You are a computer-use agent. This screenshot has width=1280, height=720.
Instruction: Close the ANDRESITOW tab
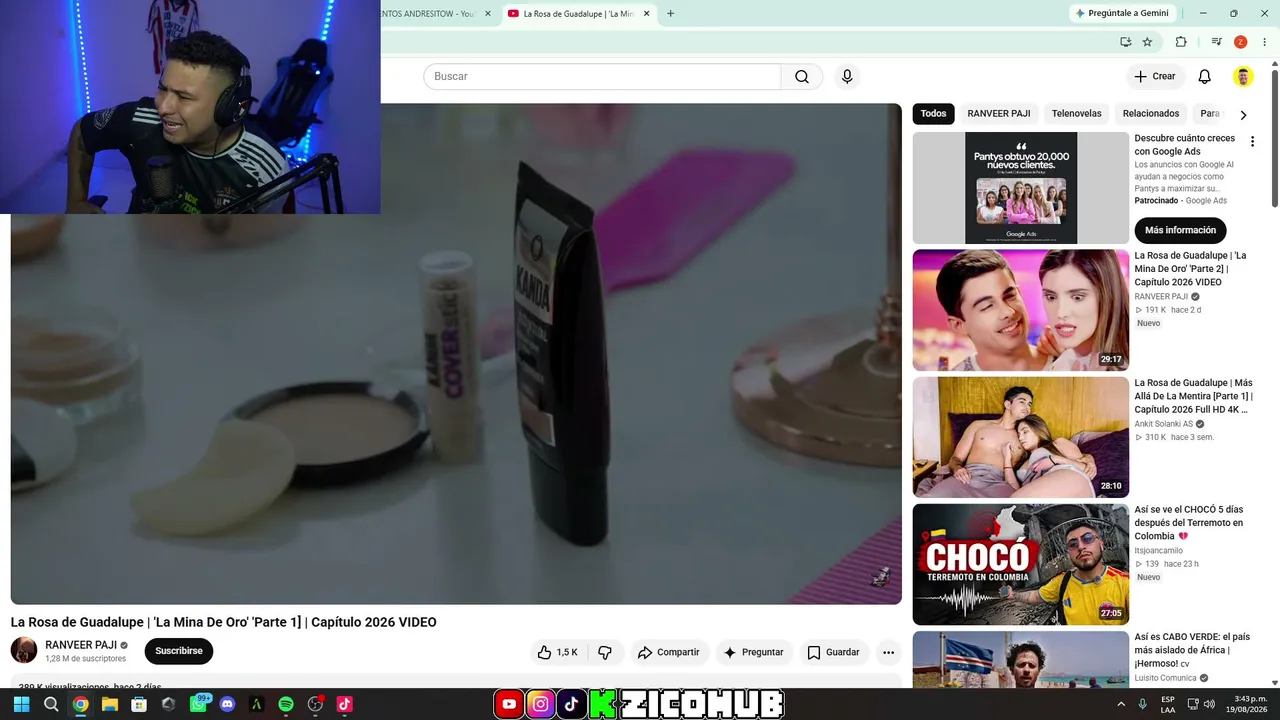[488, 14]
